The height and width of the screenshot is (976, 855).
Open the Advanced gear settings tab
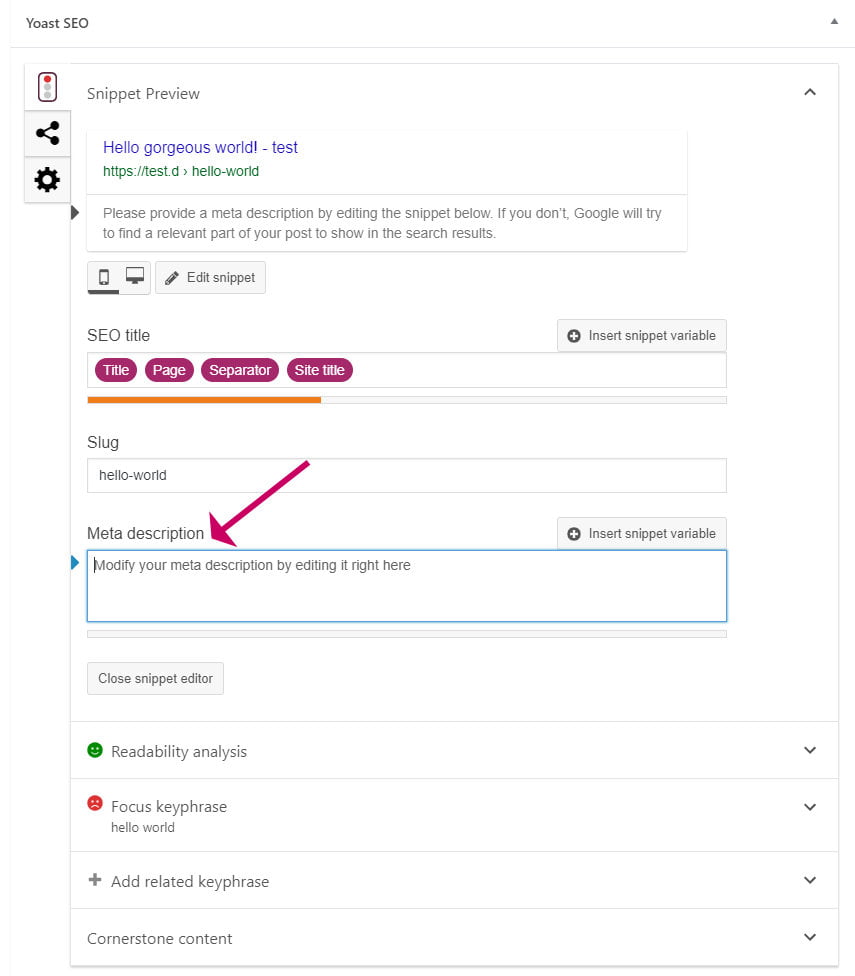click(47, 180)
